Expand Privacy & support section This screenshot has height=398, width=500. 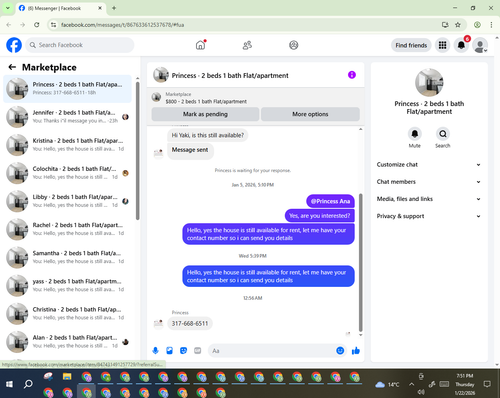429,216
